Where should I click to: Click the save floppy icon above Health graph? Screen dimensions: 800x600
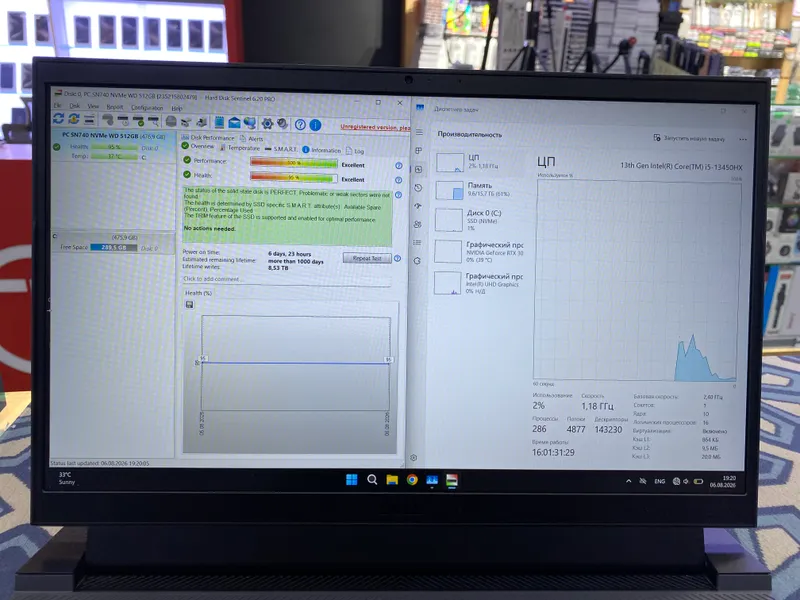click(190, 305)
